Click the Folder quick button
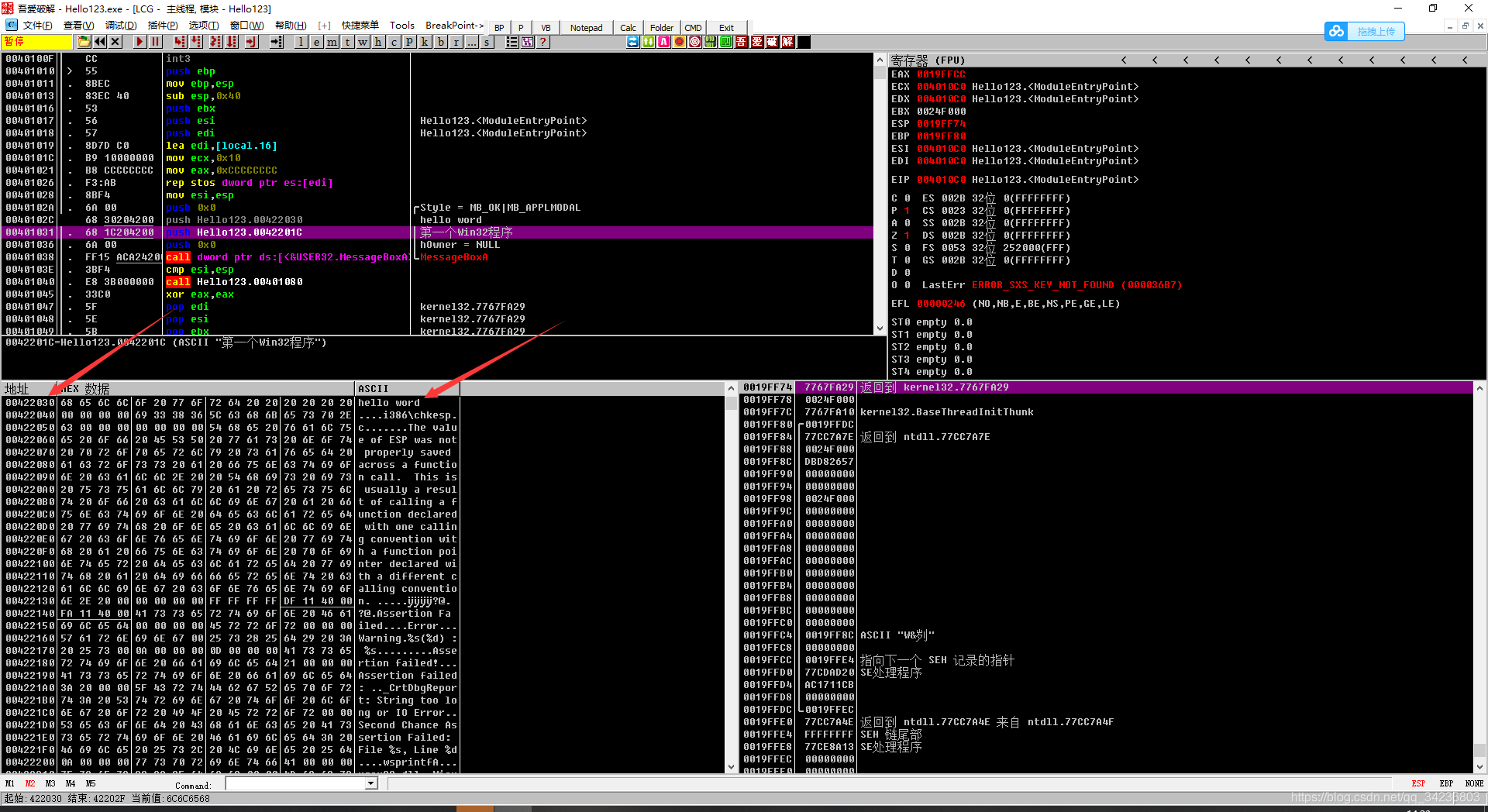 661,27
